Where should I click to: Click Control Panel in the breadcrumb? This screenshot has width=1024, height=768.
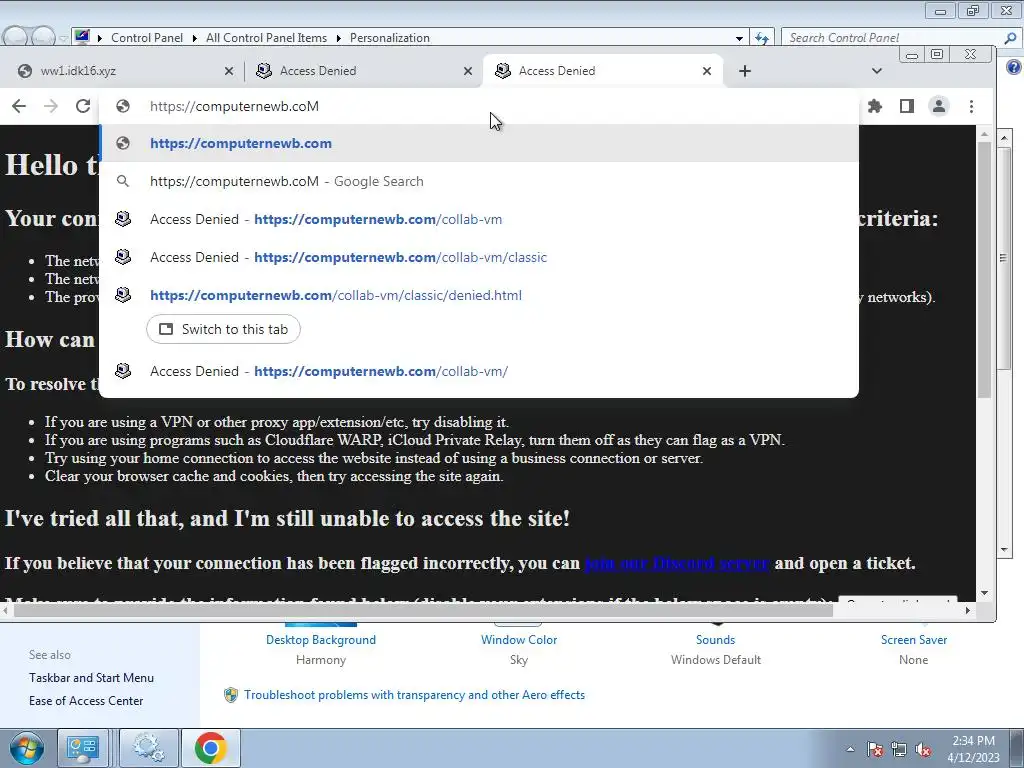pyautogui.click(x=147, y=38)
